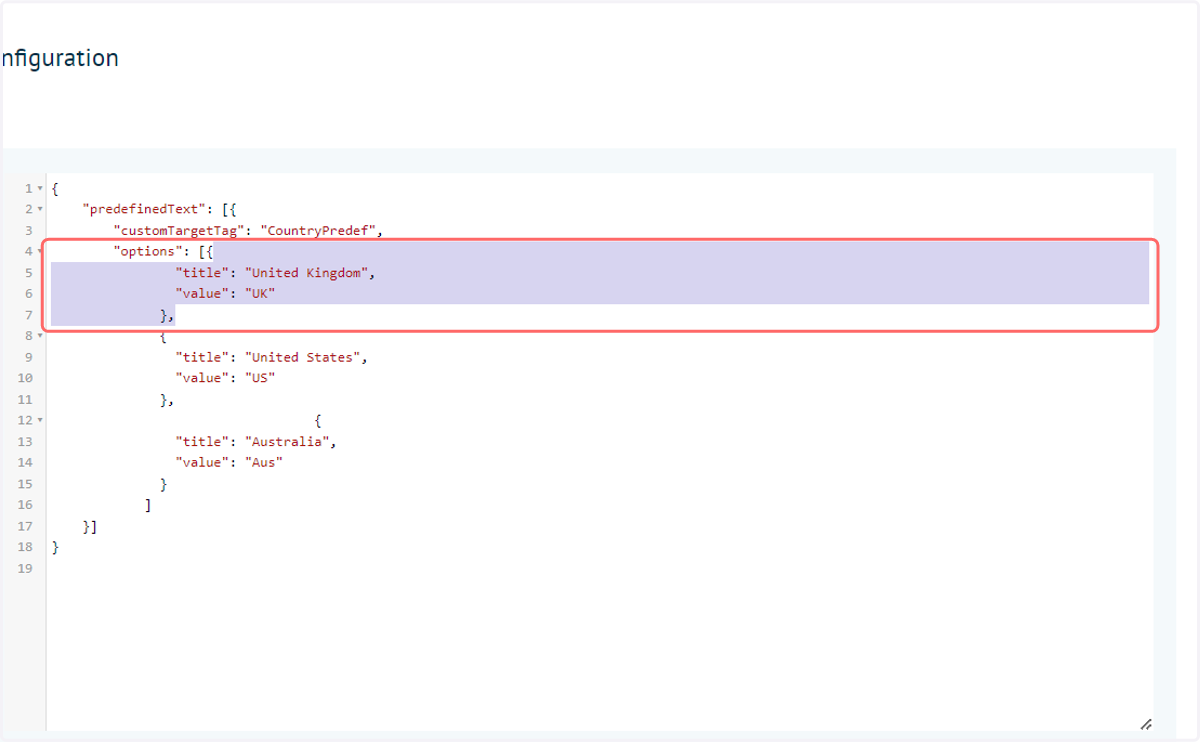Click the "Australia" string
The image size is (1200, 742).
click(x=287, y=441)
